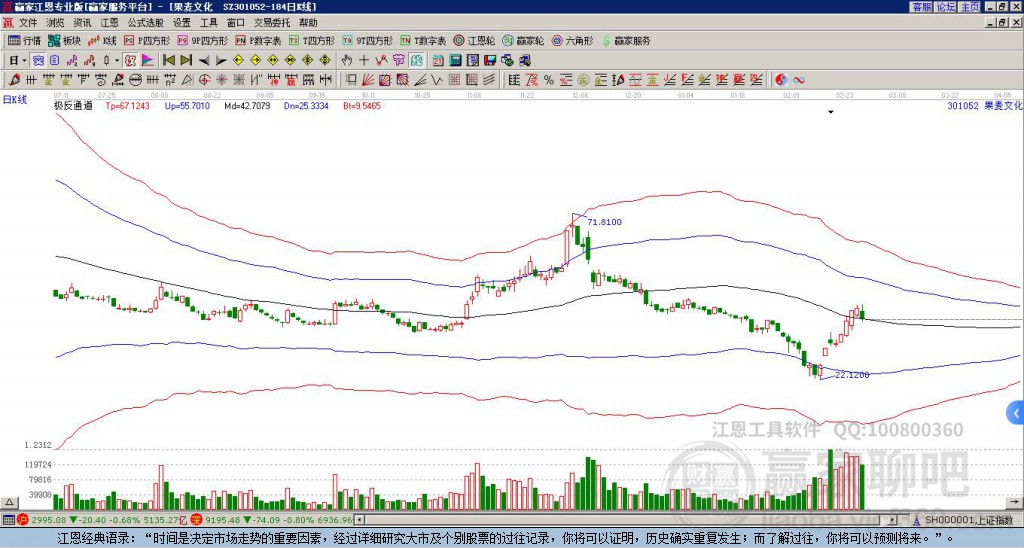Open the 文件 menu
The height and width of the screenshot is (548, 1024).
click(28, 23)
